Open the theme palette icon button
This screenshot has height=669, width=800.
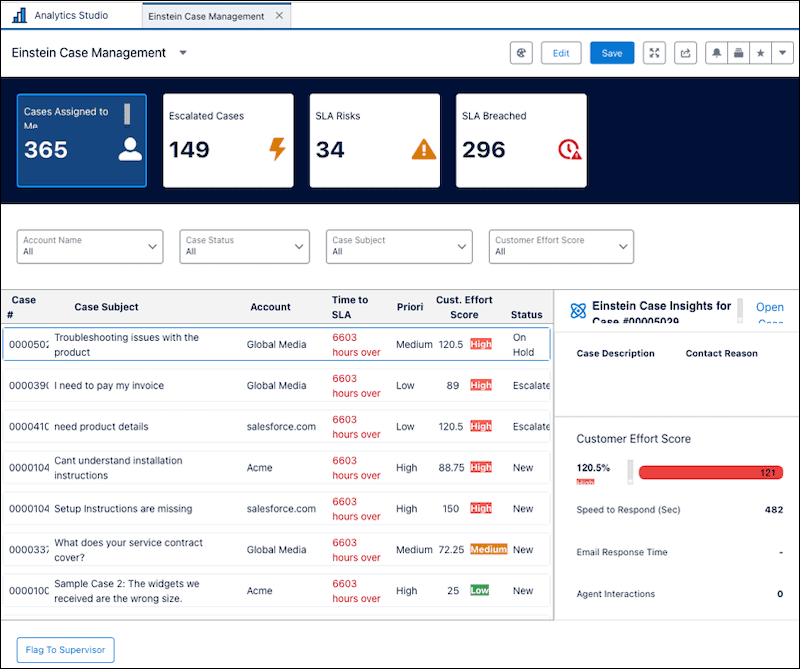[x=521, y=53]
